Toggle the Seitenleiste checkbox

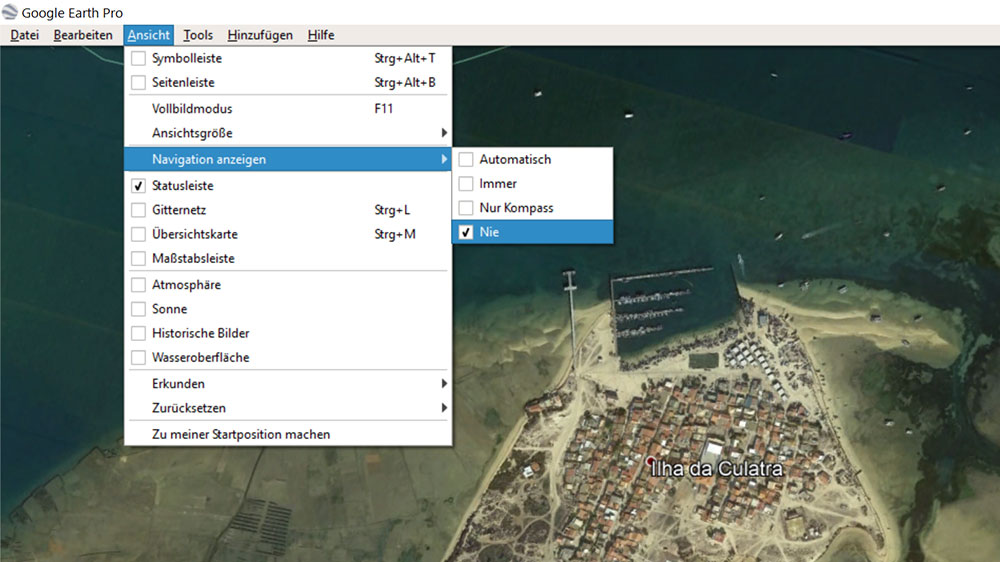pyautogui.click(x=139, y=83)
